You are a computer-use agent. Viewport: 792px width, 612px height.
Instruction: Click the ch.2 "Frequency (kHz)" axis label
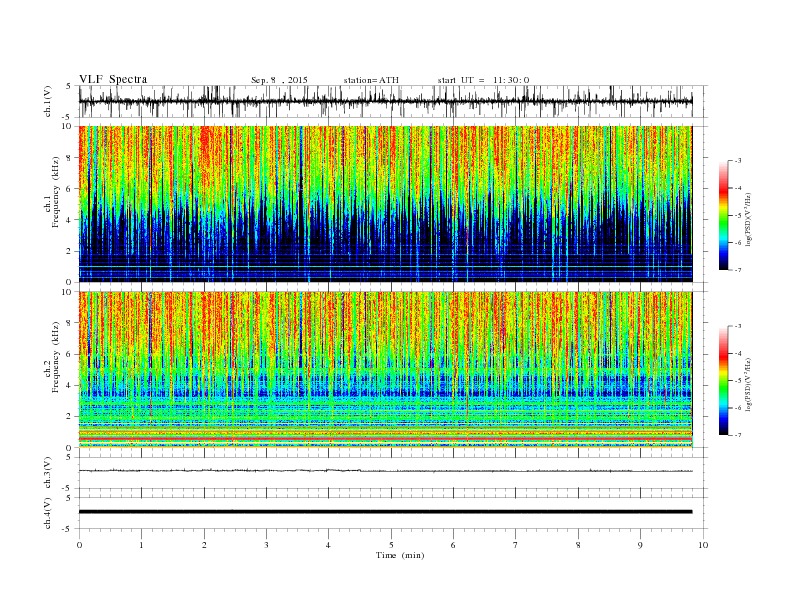point(56,356)
